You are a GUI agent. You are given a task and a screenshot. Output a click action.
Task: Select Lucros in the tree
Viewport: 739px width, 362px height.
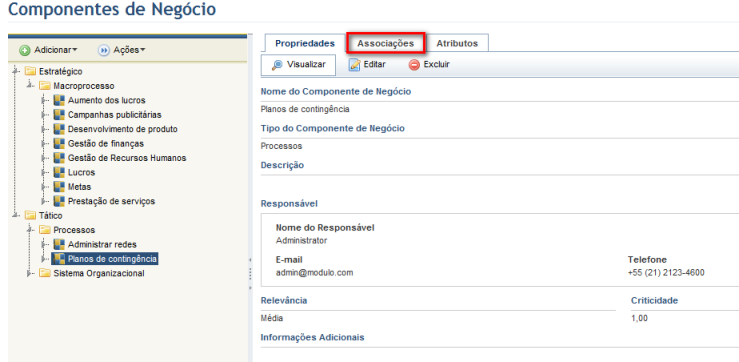(x=82, y=172)
